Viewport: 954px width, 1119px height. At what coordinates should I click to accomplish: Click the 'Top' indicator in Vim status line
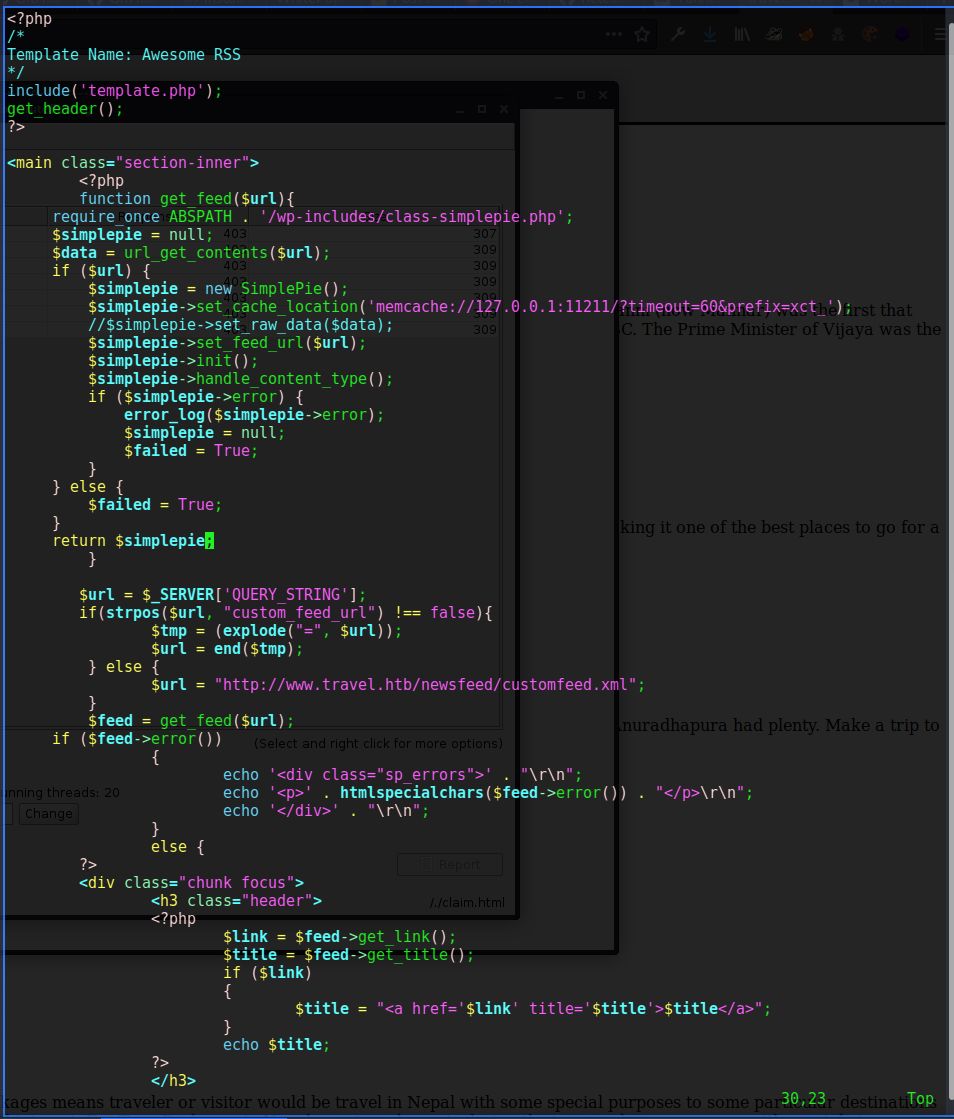pyautogui.click(x=919, y=1098)
